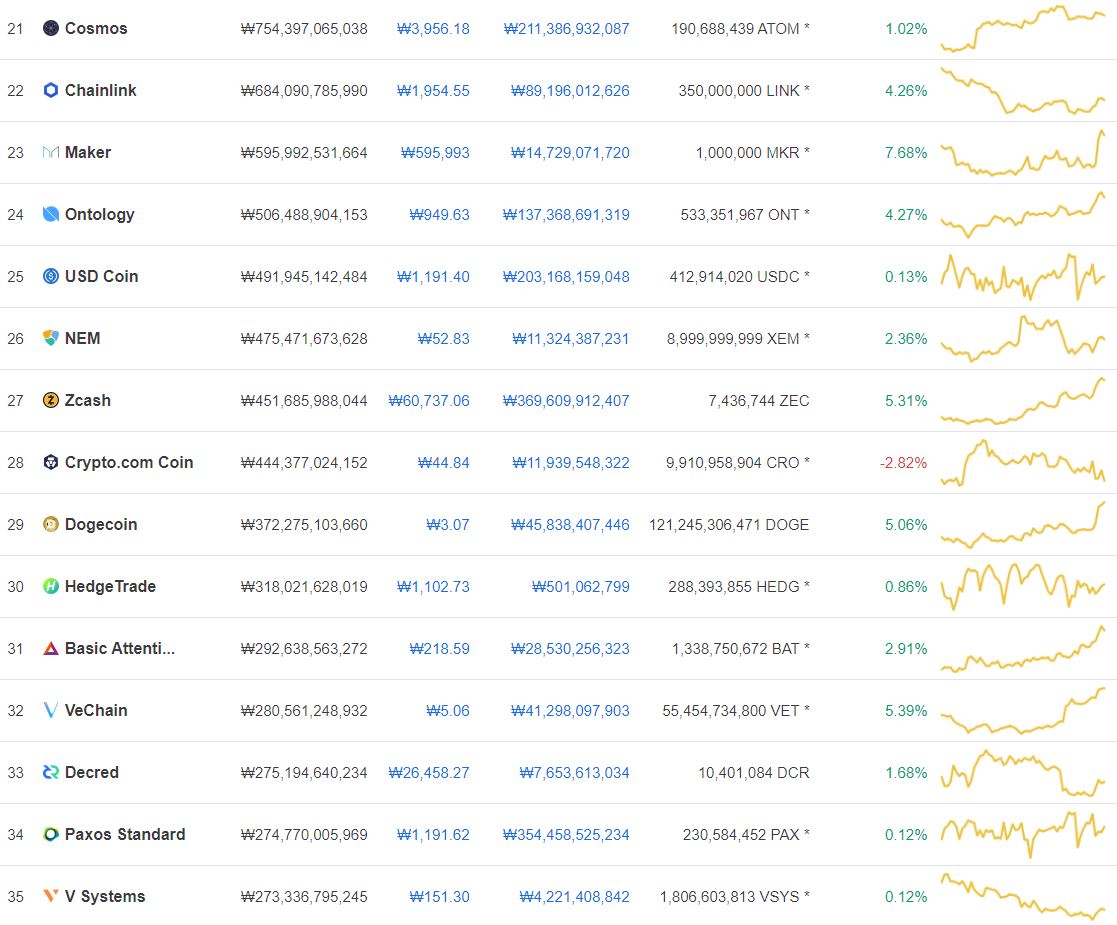The height and width of the screenshot is (925, 1117).
Task: Click Zcash price ₩60,737.06
Action: tap(429, 401)
